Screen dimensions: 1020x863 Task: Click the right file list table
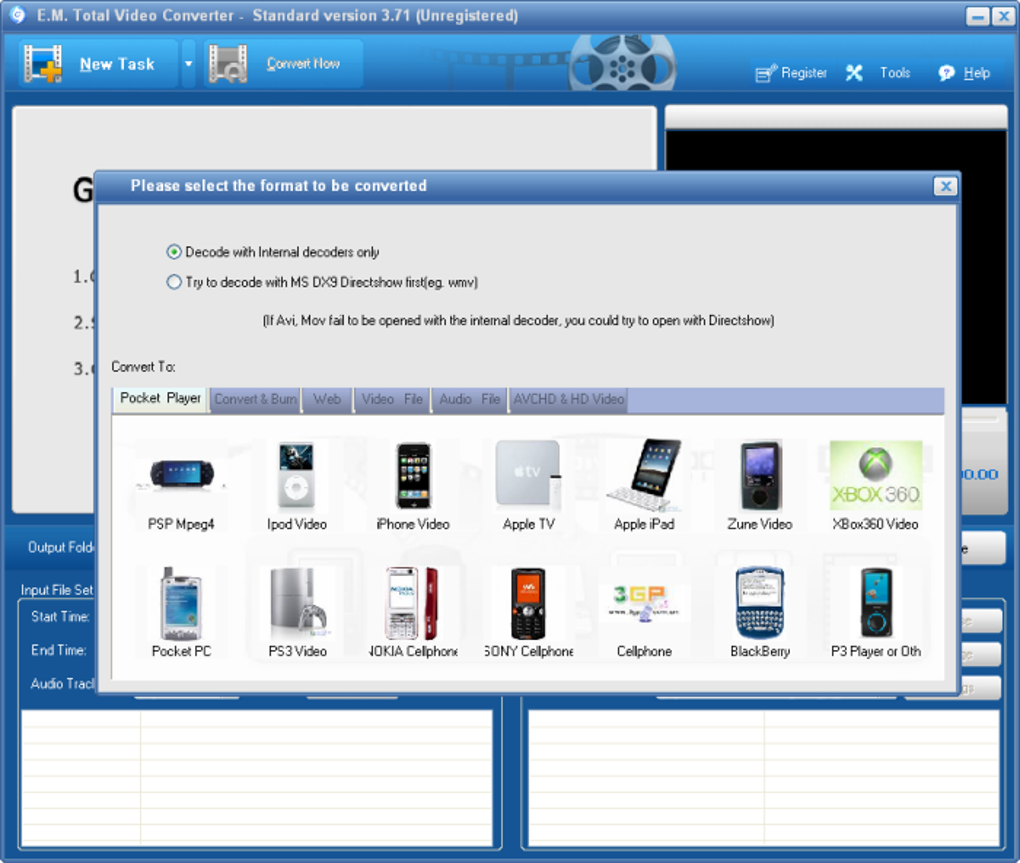point(764,778)
